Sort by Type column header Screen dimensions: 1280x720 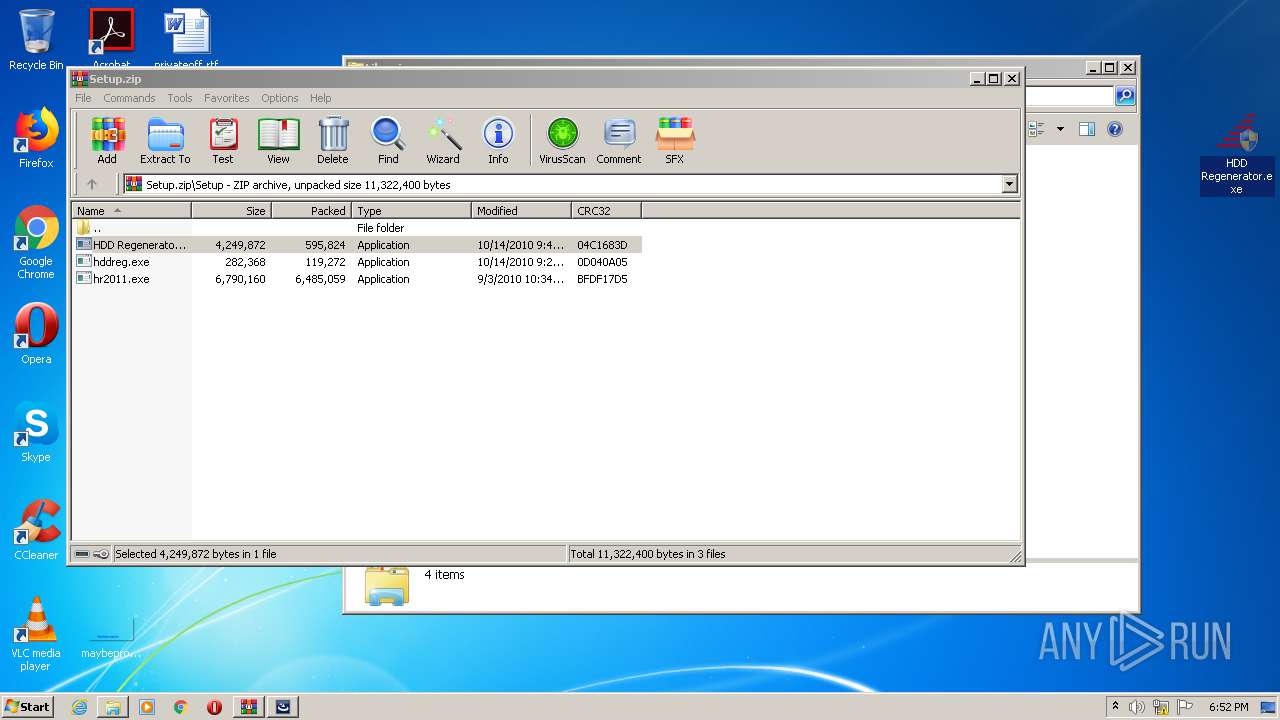point(411,210)
